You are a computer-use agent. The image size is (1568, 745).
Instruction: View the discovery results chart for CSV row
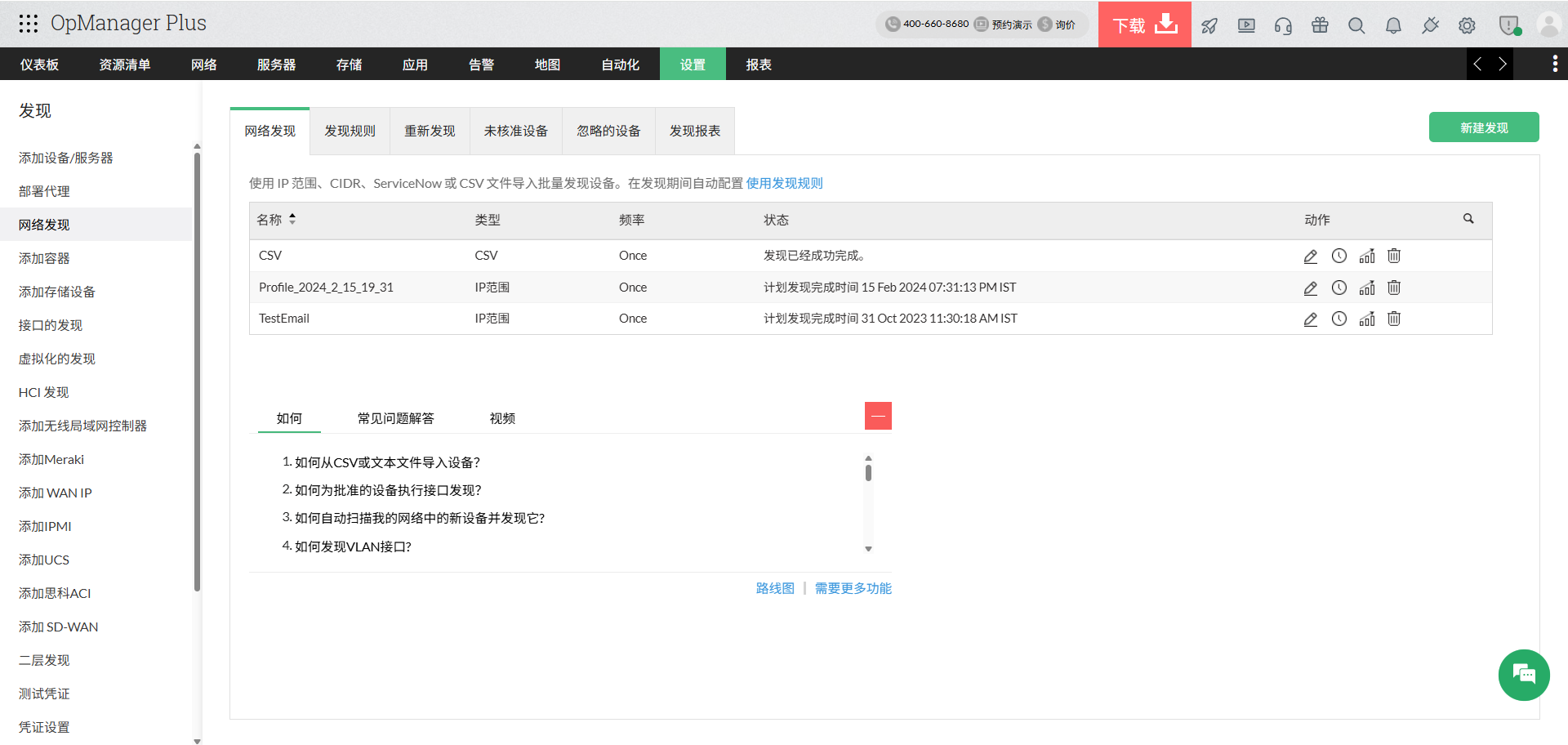coord(1367,256)
